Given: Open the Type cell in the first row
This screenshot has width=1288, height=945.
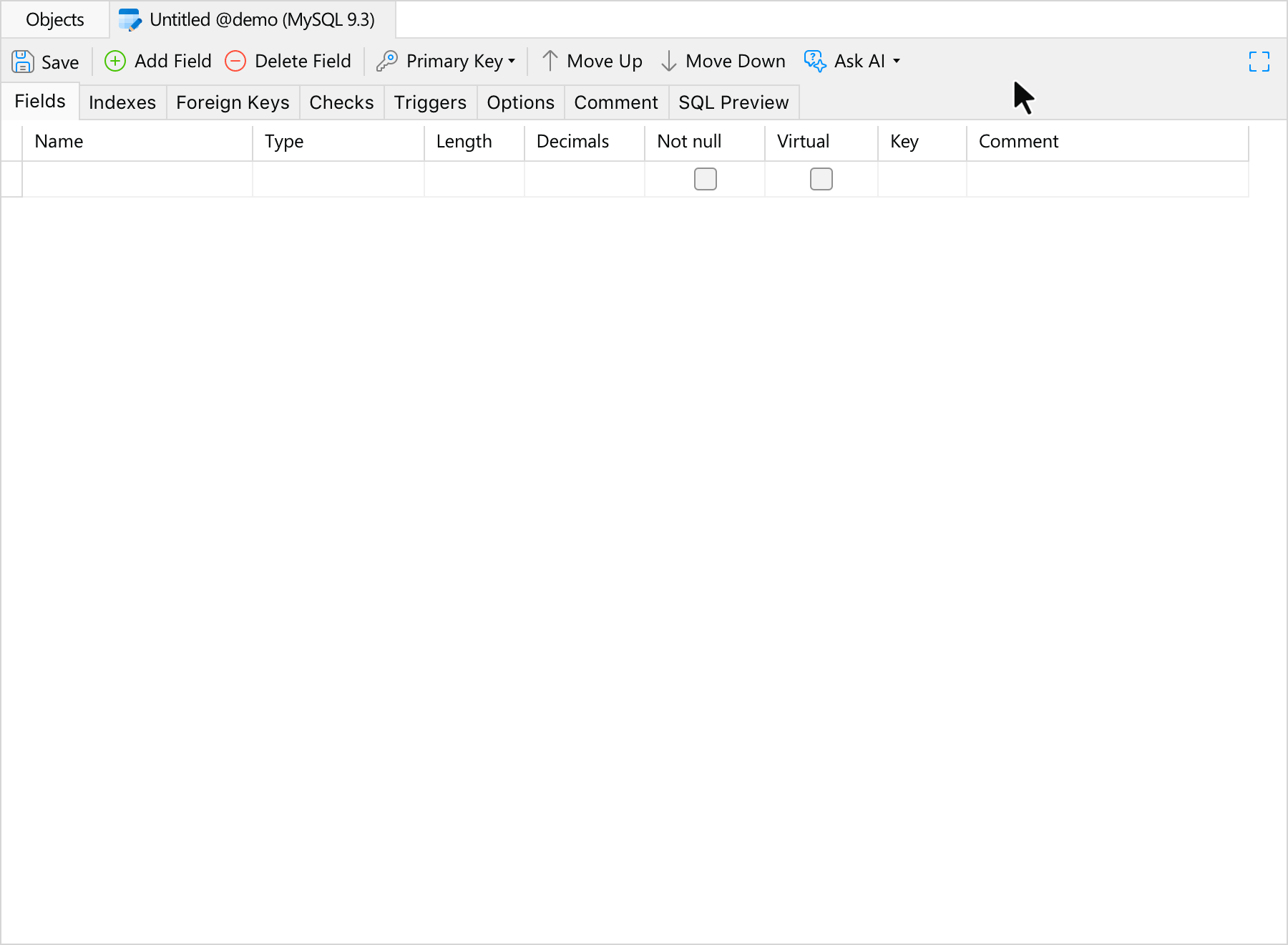Looking at the screenshot, I should 338,179.
